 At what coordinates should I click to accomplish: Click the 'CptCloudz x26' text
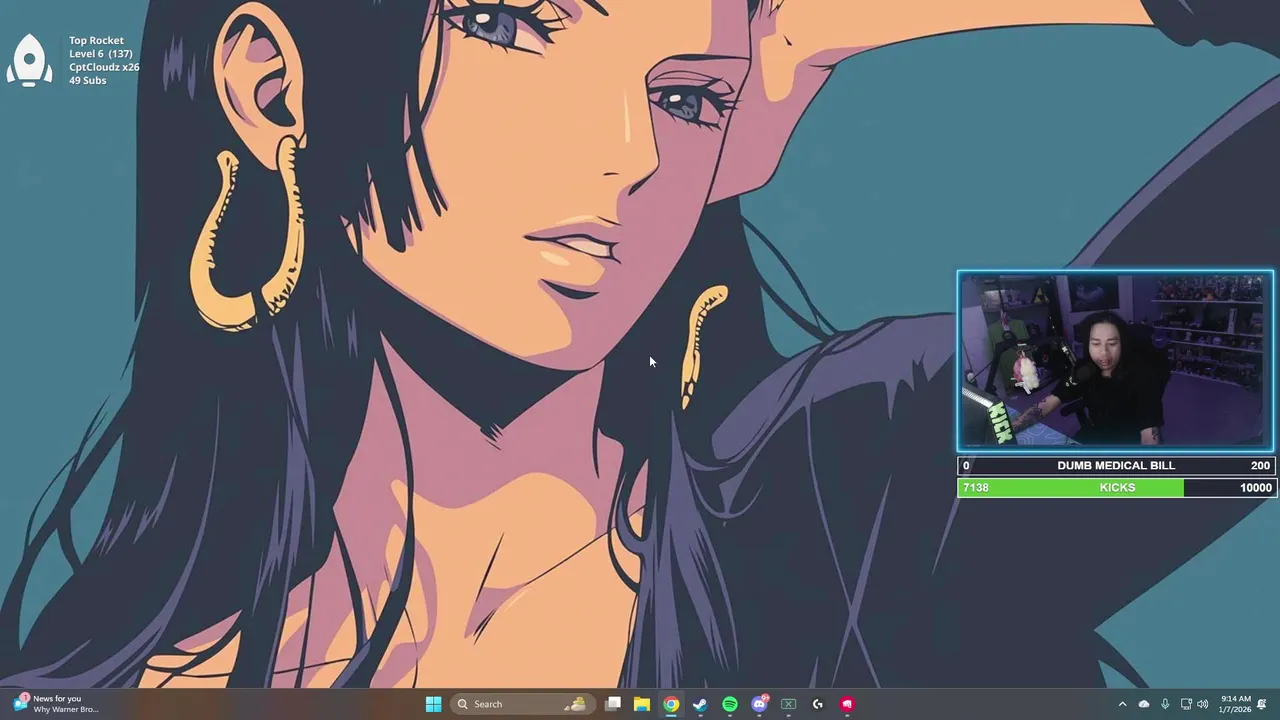point(104,67)
